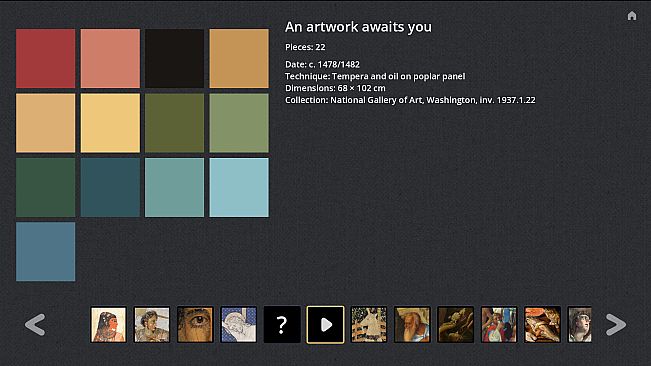Click the 'Date: c. 1478/1482' line
This screenshot has height=366, width=651.
(x=322, y=64)
